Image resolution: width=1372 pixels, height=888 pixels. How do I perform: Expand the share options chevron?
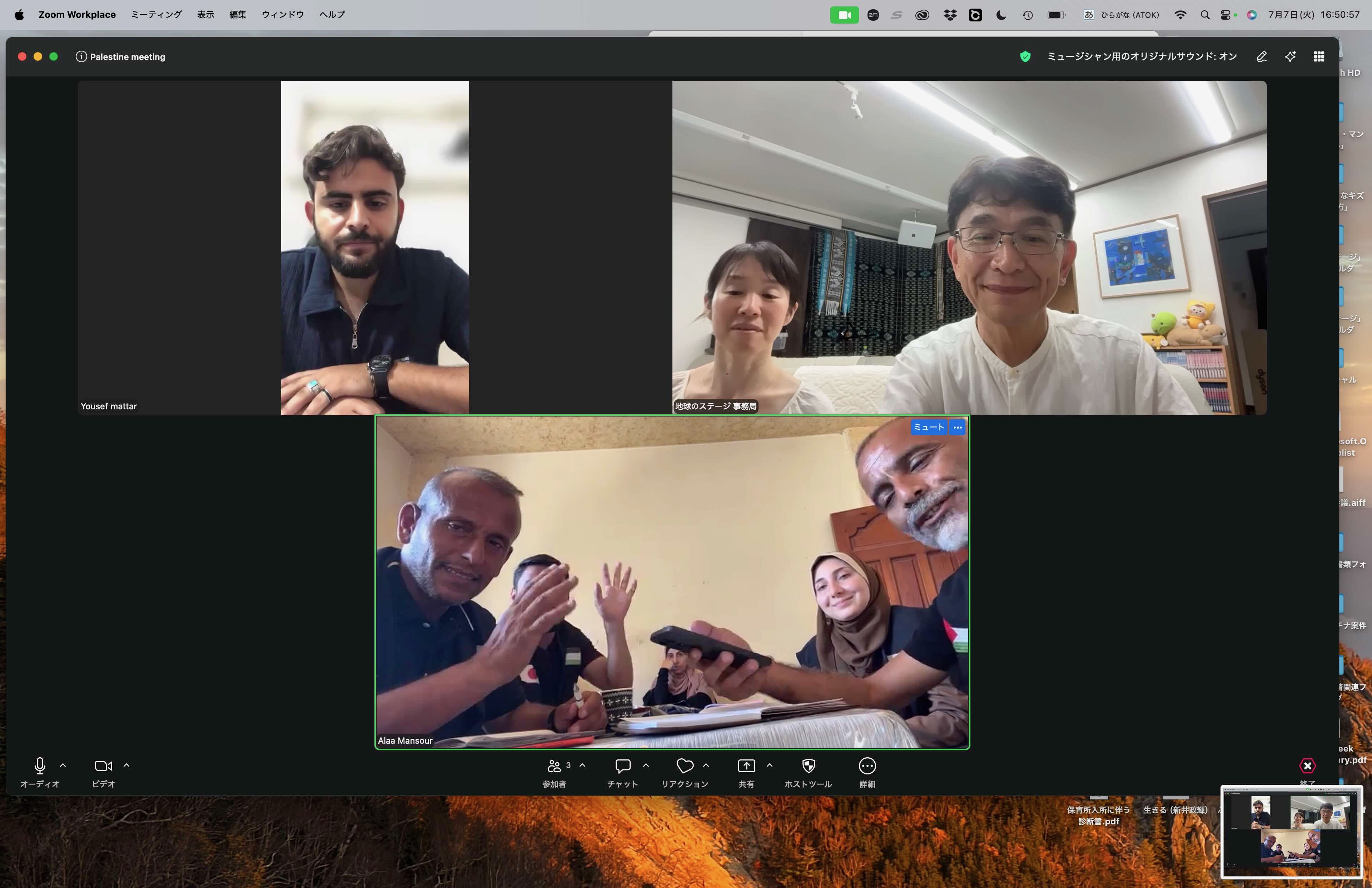point(769,765)
